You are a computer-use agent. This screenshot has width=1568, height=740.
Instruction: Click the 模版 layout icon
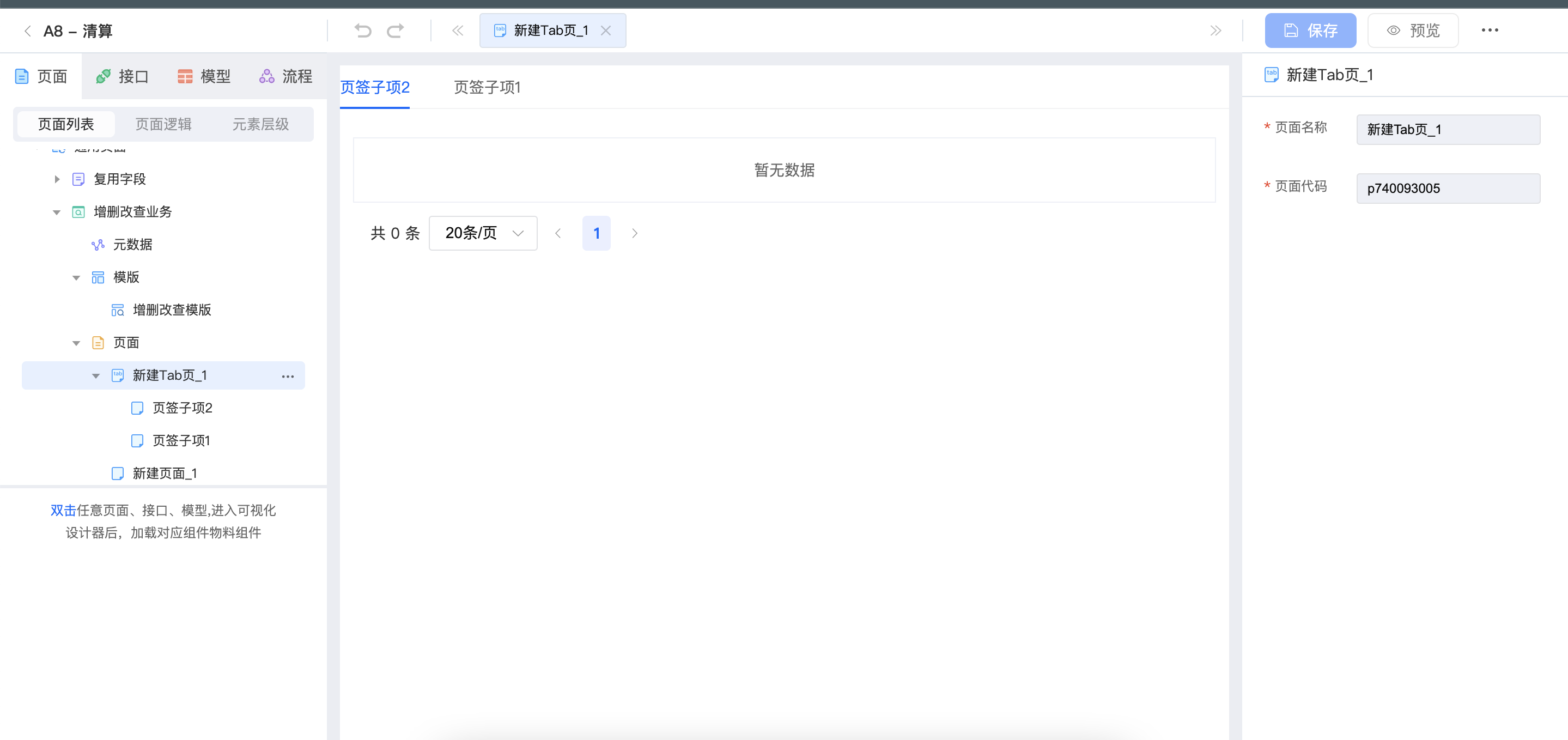tap(98, 278)
